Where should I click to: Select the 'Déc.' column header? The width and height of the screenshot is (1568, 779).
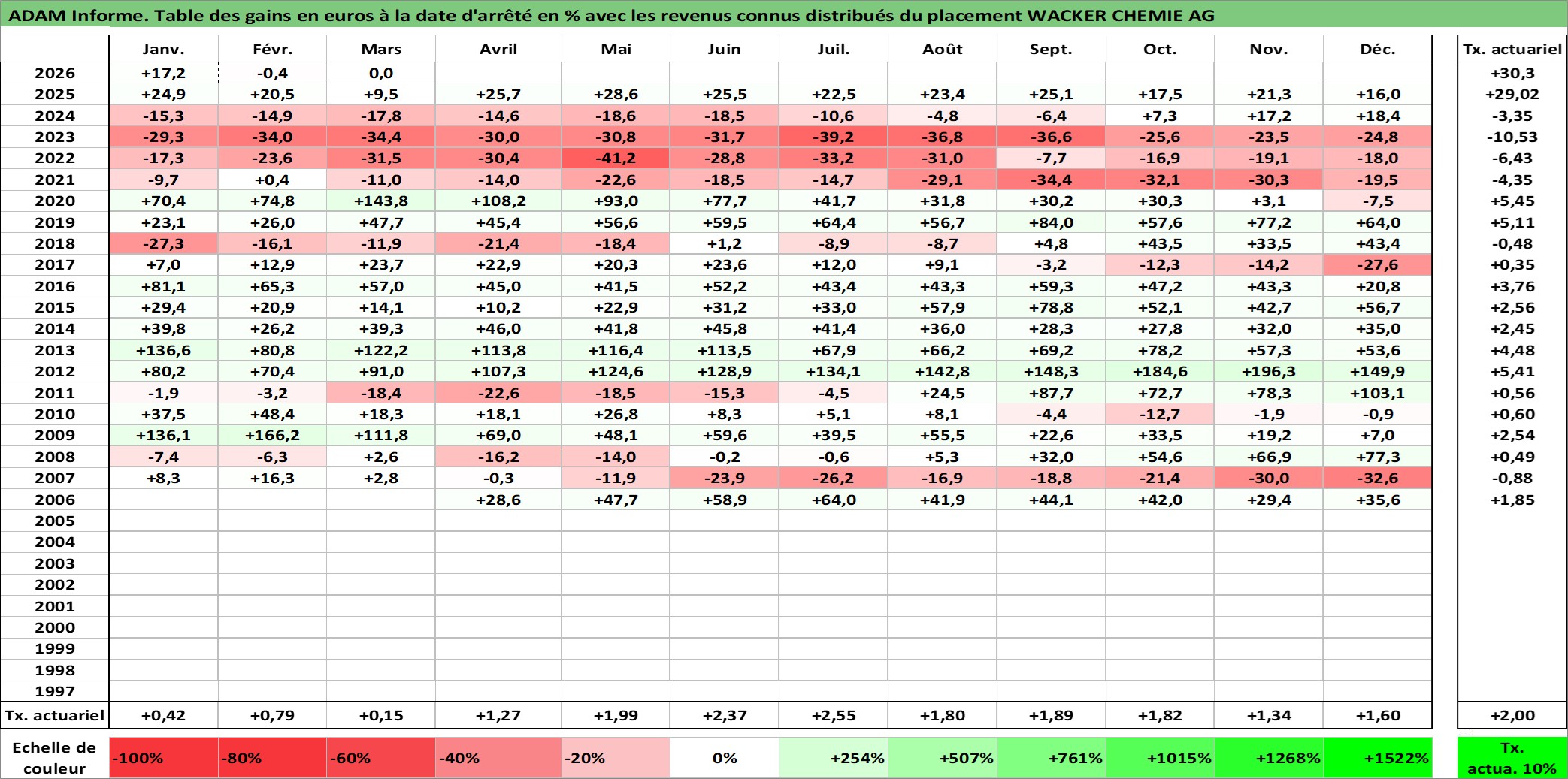tap(1378, 49)
